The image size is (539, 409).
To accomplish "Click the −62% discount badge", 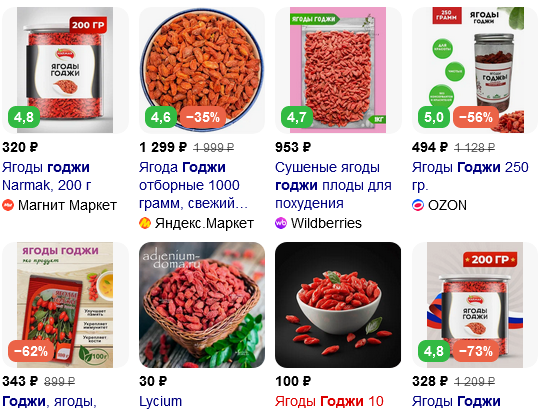I will (x=31, y=351).
